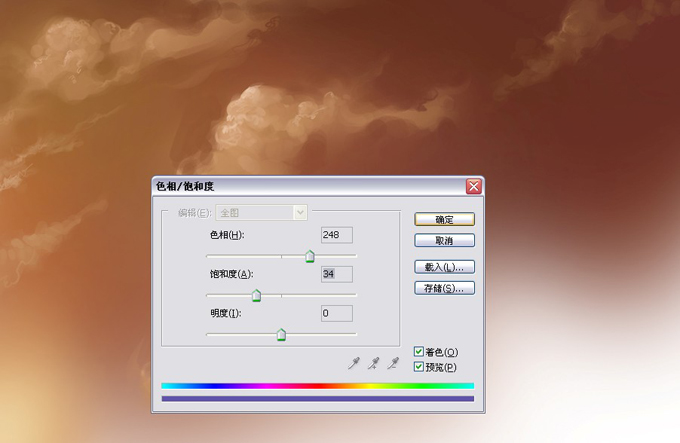Uncheck the 着色(O) colorize checkbox
The height and width of the screenshot is (443, 680).
pyautogui.click(x=418, y=352)
